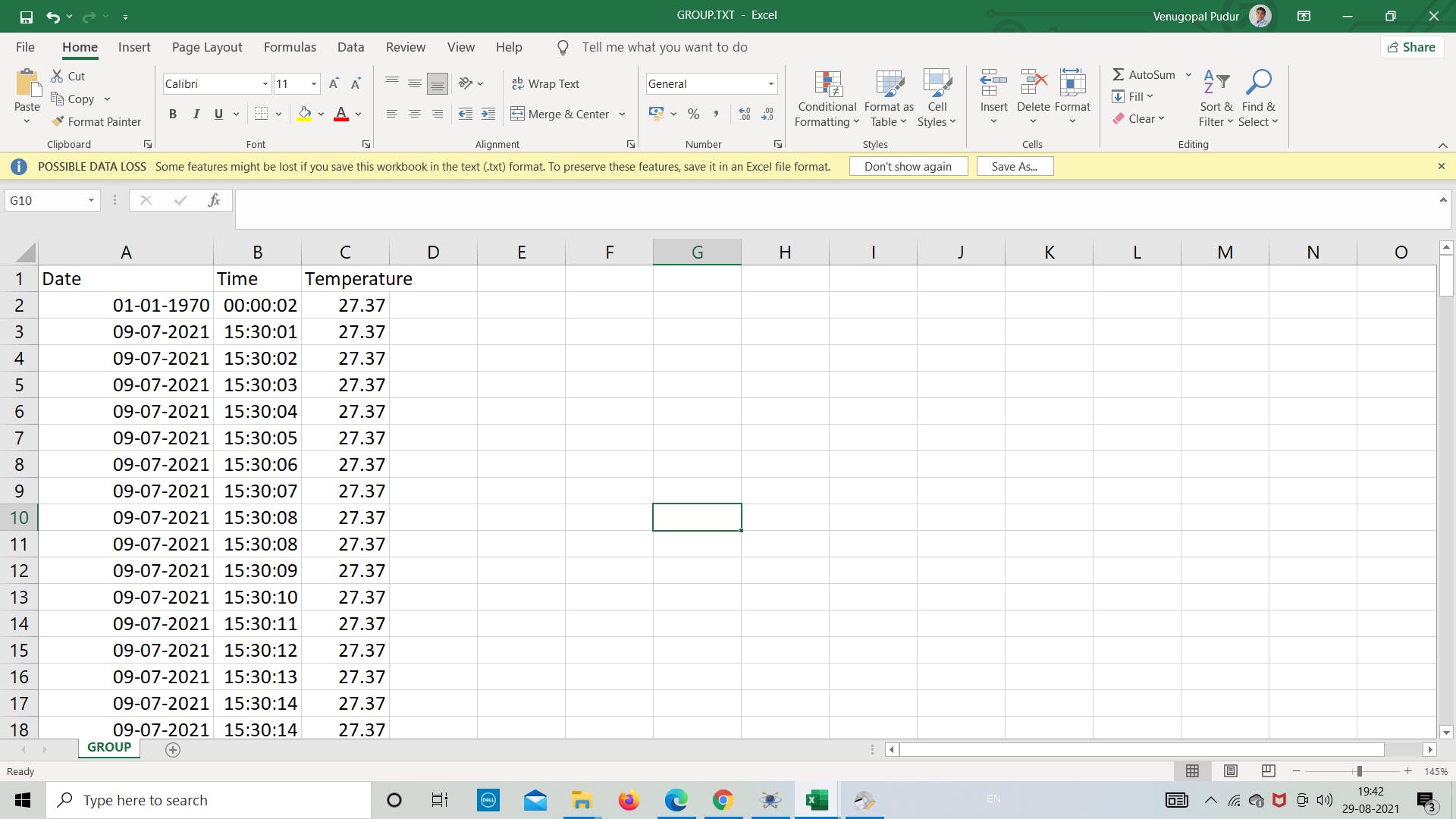Switch to the Formulas tab

290,47
